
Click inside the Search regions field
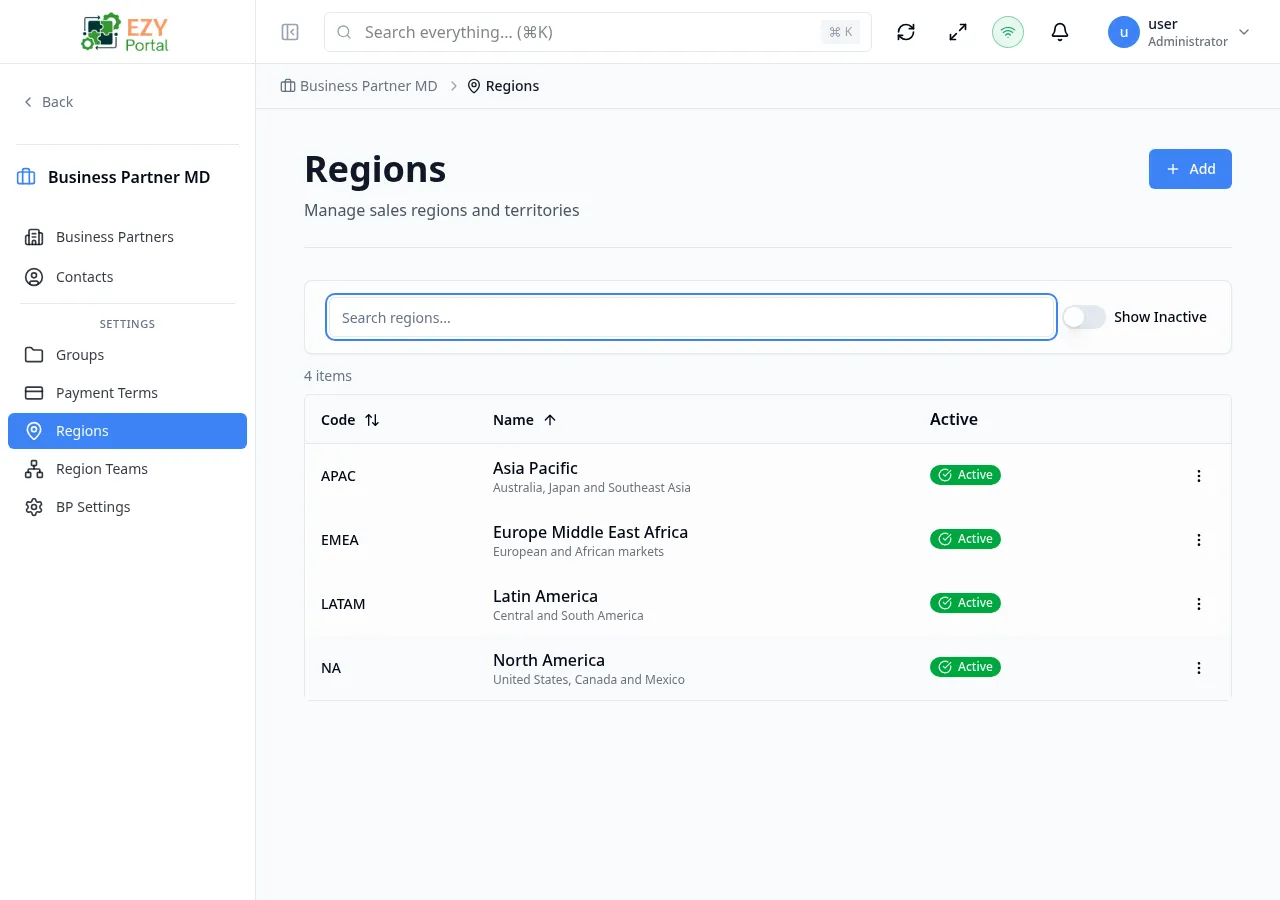(690, 317)
